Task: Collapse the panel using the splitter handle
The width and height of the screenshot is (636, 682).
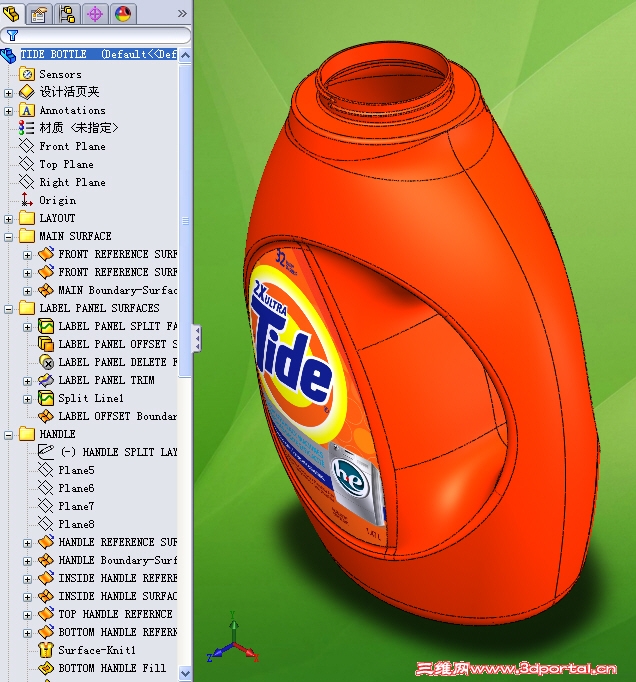Action: [x=197, y=338]
